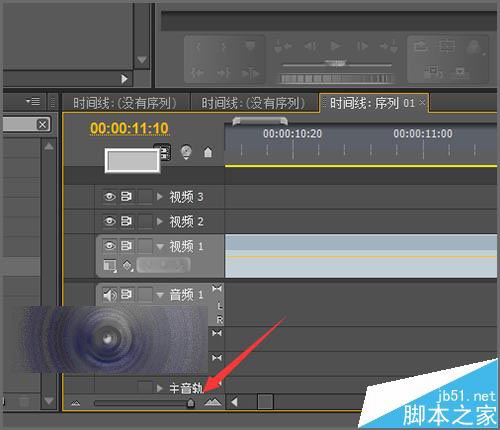Collapse the 视频 1 track
The image size is (500, 430).
click(x=160, y=247)
